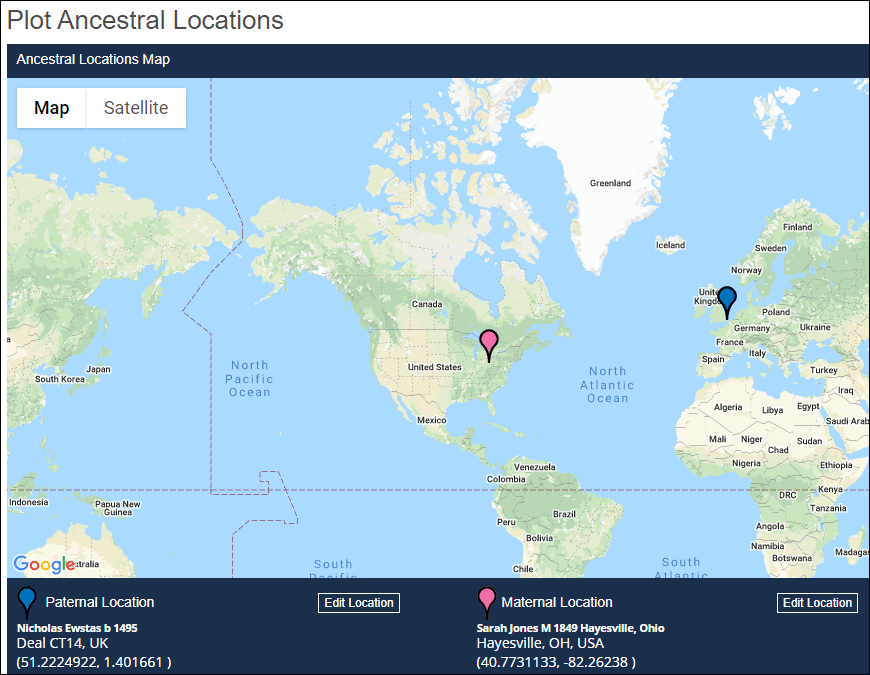Select the Map tab
The width and height of the screenshot is (870, 675).
click(51, 107)
